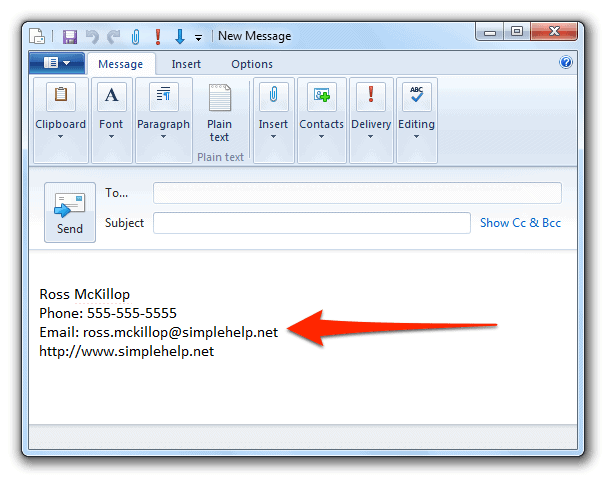The height and width of the screenshot is (482, 613).
Task: Click the Show Cc & Bcc link
Action: [x=520, y=223]
